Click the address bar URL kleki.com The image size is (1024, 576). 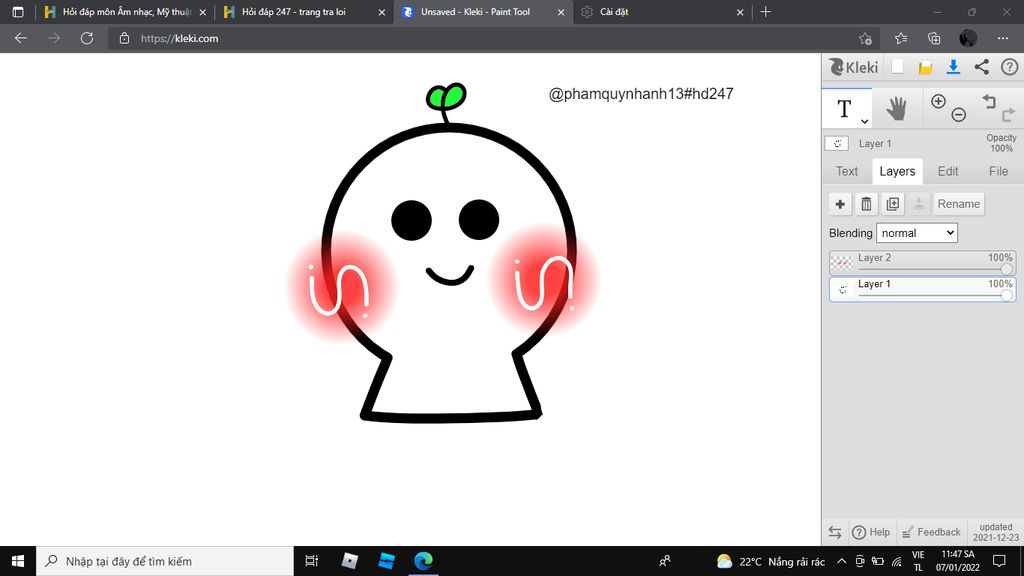(180, 39)
